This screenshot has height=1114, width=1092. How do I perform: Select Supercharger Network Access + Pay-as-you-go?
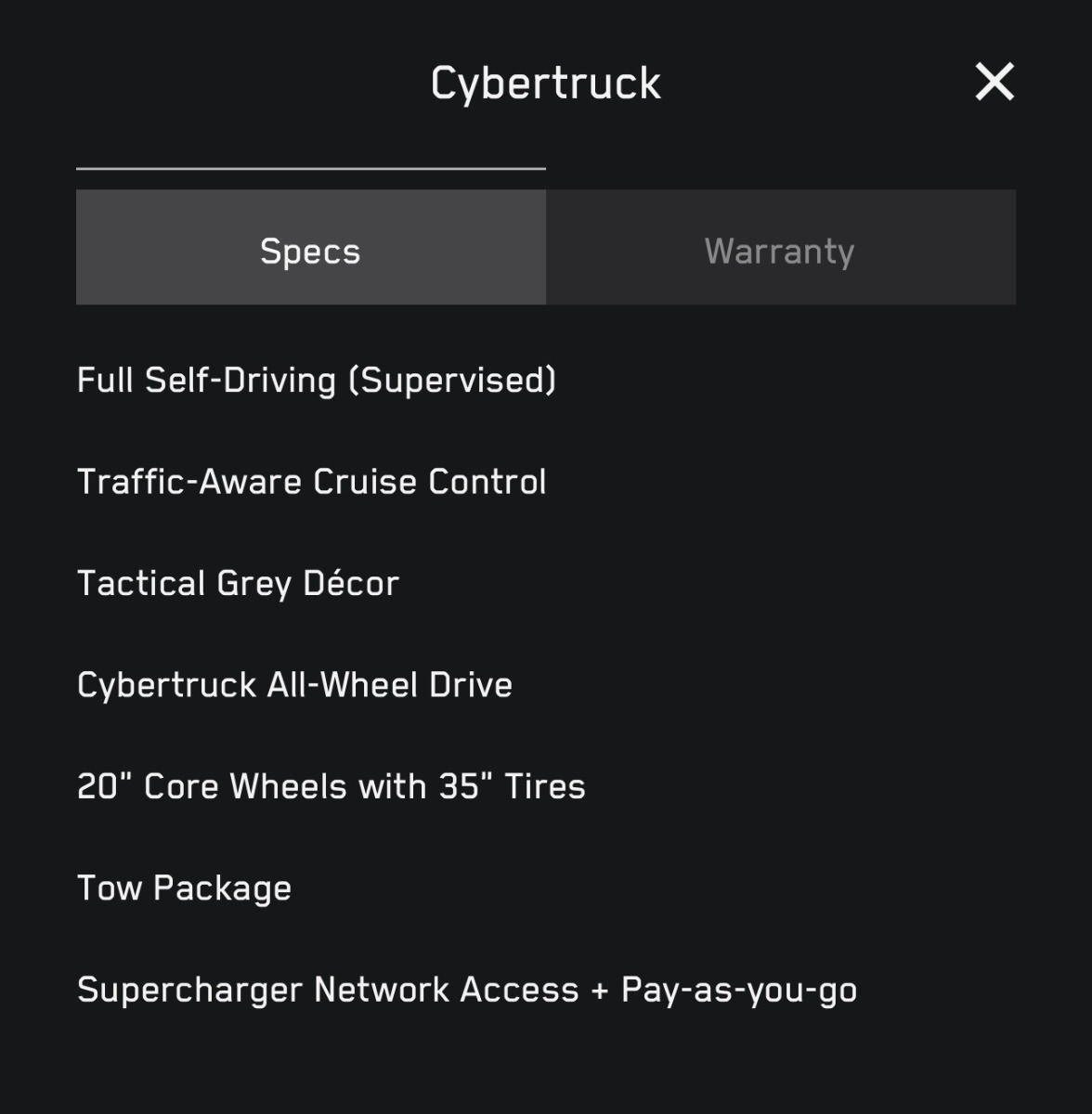point(467,990)
